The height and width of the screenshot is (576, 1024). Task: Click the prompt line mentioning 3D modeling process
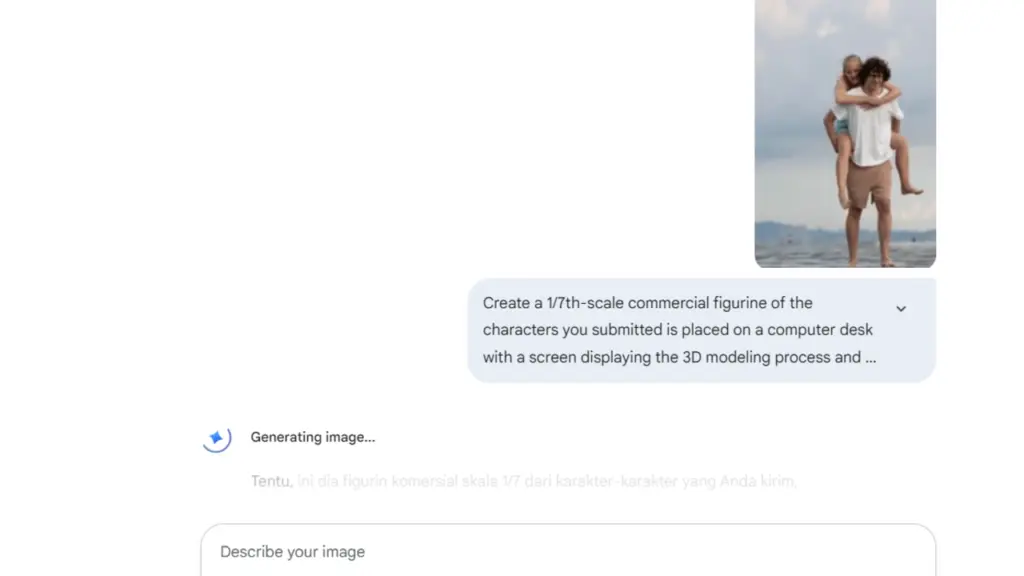679,357
